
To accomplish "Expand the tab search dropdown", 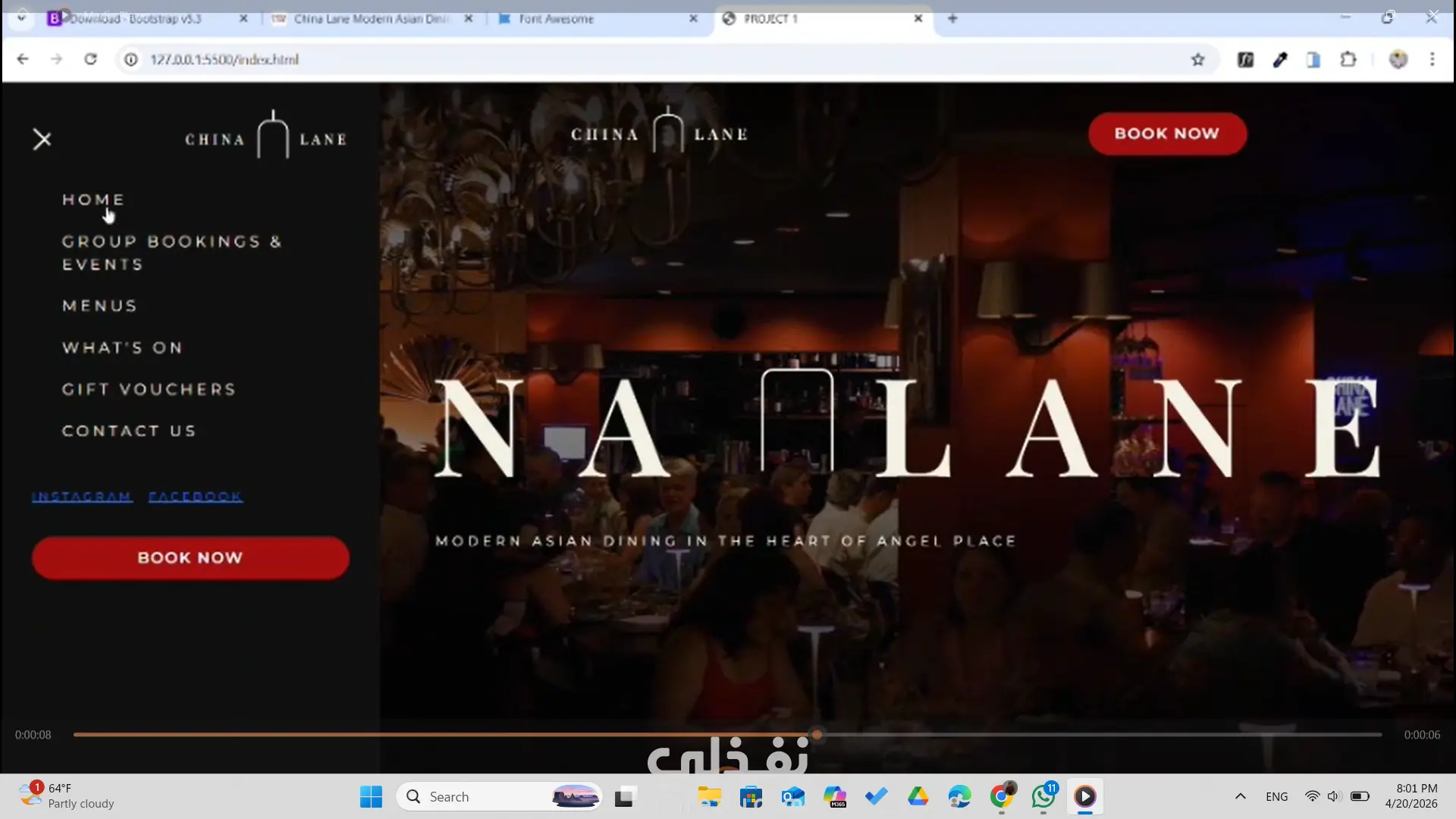I will 21,18.
